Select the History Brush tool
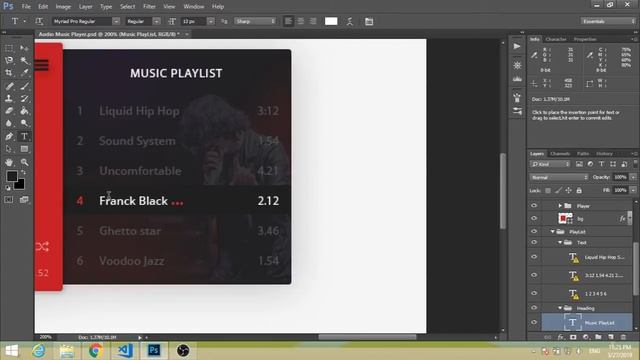Screen dimensions: 640x360 pos(24,98)
